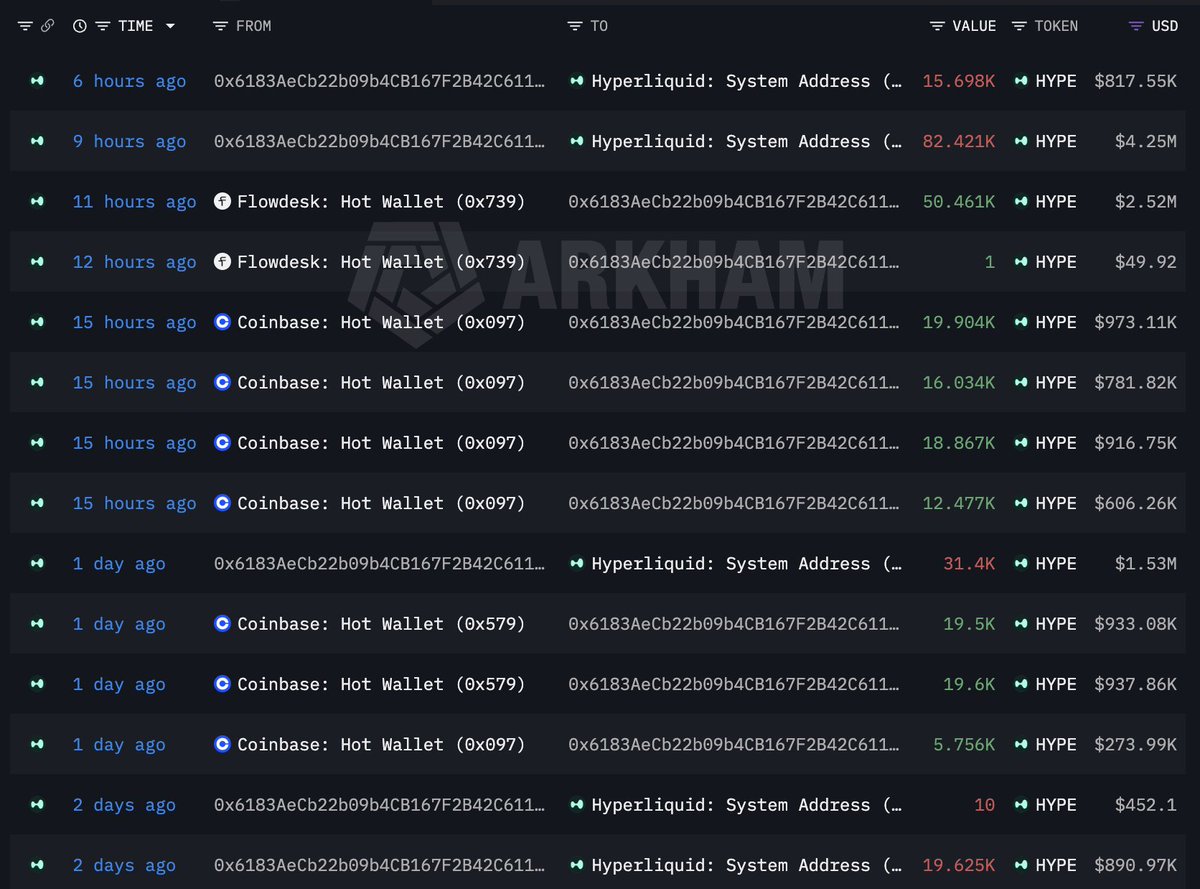Image resolution: width=1200 pixels, height=889 pixels.
Task: Open the '11 hours ago' transaction link
Action: [134, 201]
